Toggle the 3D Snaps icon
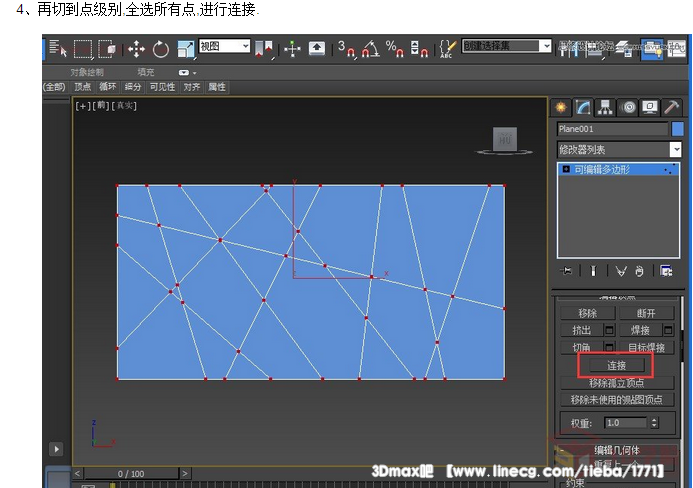The height and width of the screenshot is (488, 693). click(346, 49)
